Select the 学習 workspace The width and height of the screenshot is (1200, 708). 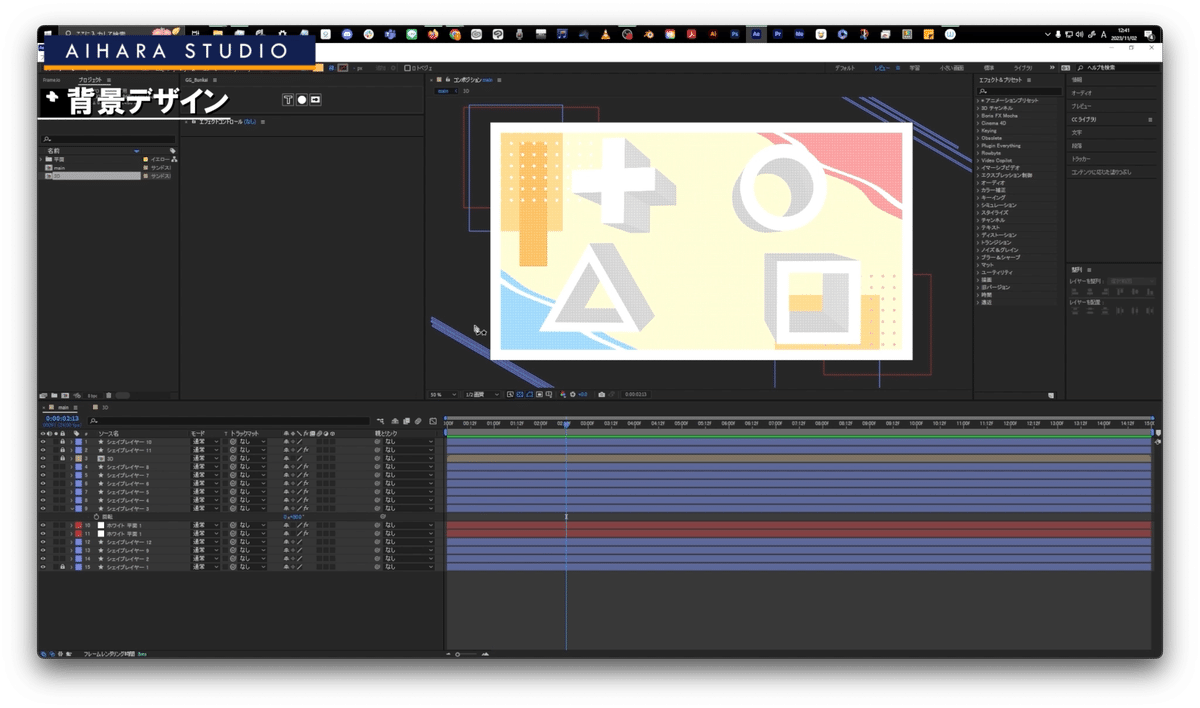click(914, 68)
